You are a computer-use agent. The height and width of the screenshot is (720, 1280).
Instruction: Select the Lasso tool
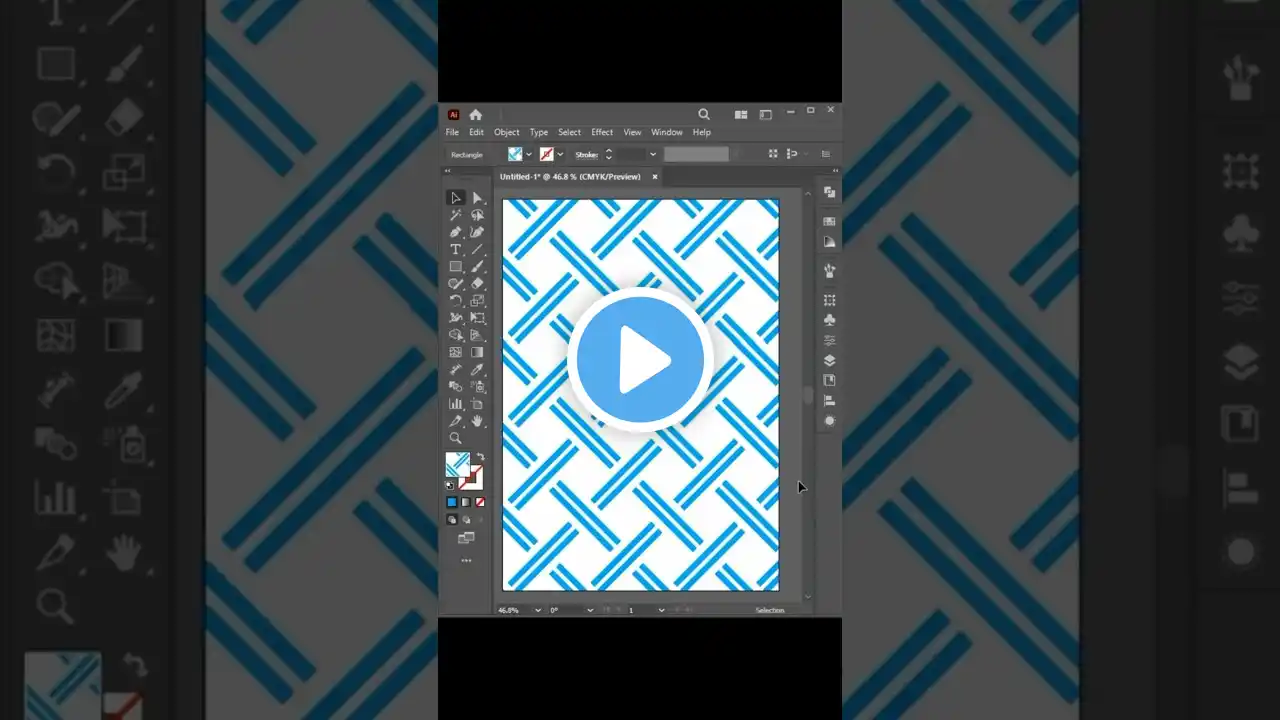click(x=478, y=215)
